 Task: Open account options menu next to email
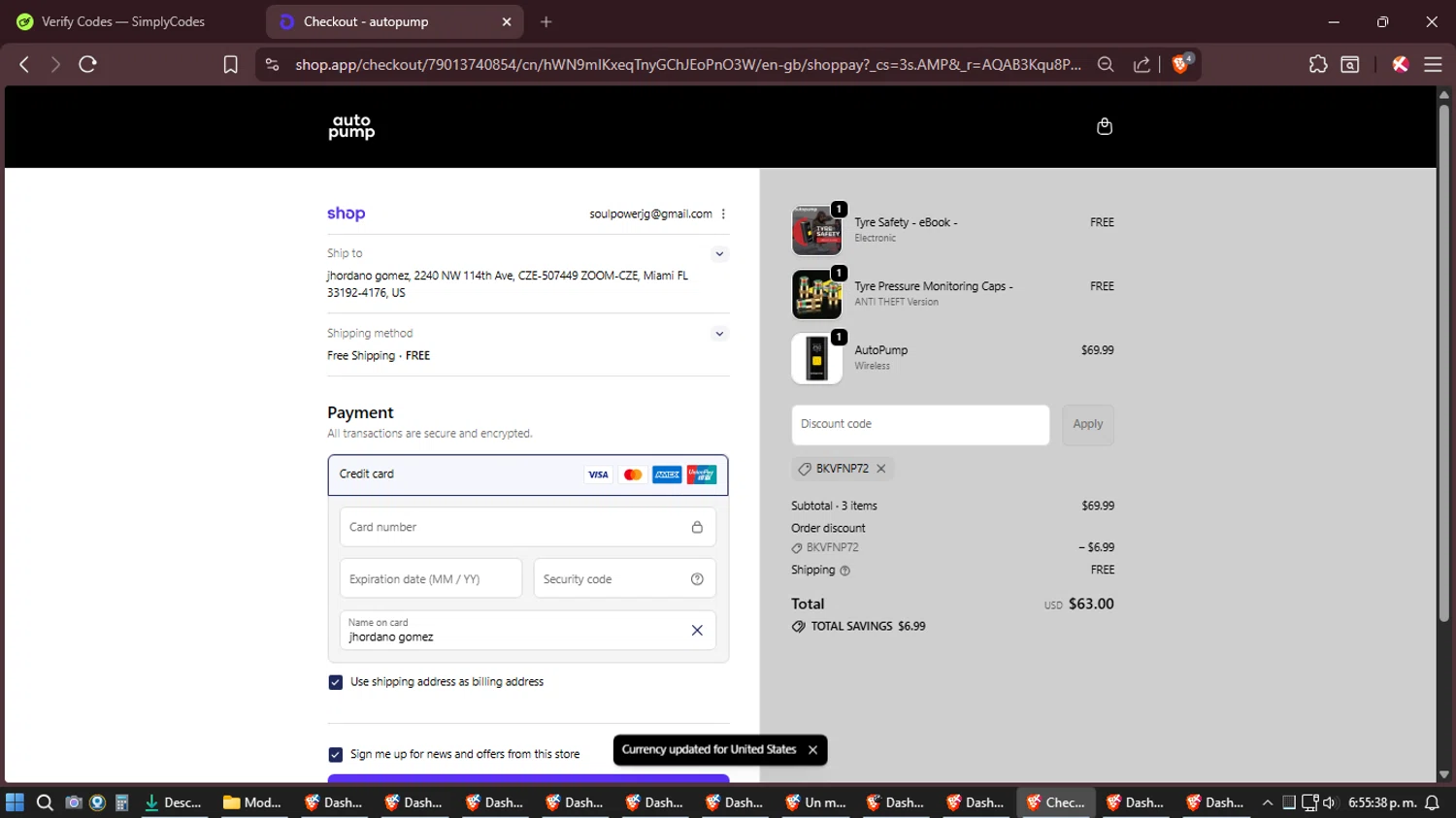(723, 214)
